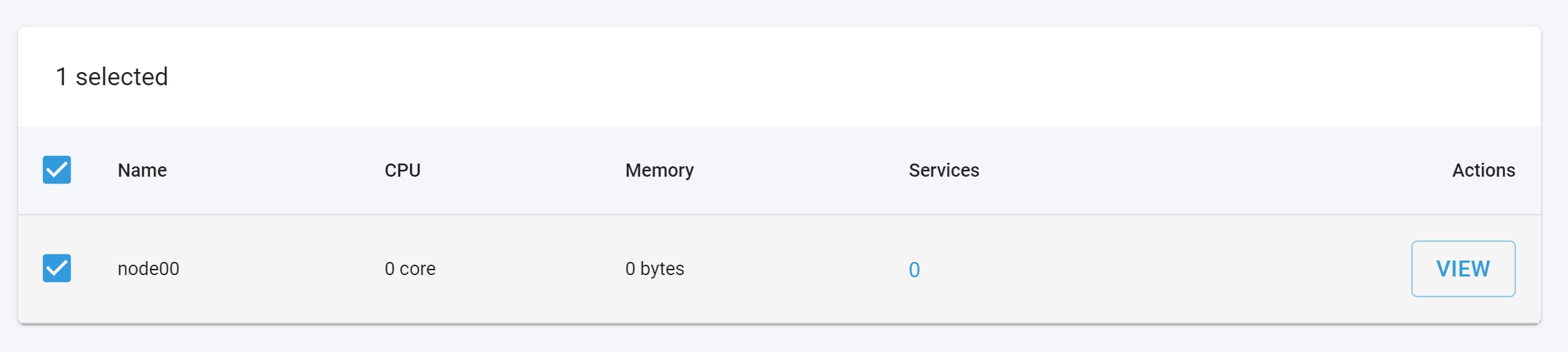Click the 0 core CPU value
This screenshot has height=352, width=1568.
pos(410,269)
